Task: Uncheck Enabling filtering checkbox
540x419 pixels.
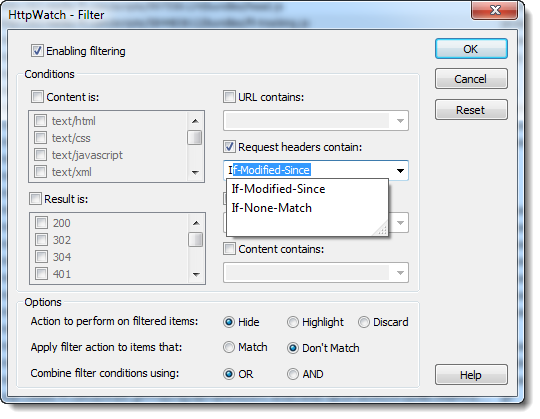Action: pos(37,51)
